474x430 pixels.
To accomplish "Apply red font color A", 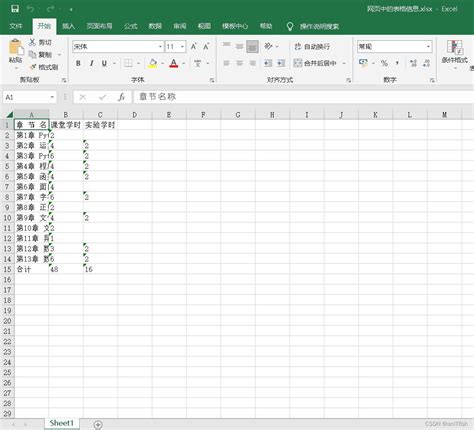I will click(174, 63).
